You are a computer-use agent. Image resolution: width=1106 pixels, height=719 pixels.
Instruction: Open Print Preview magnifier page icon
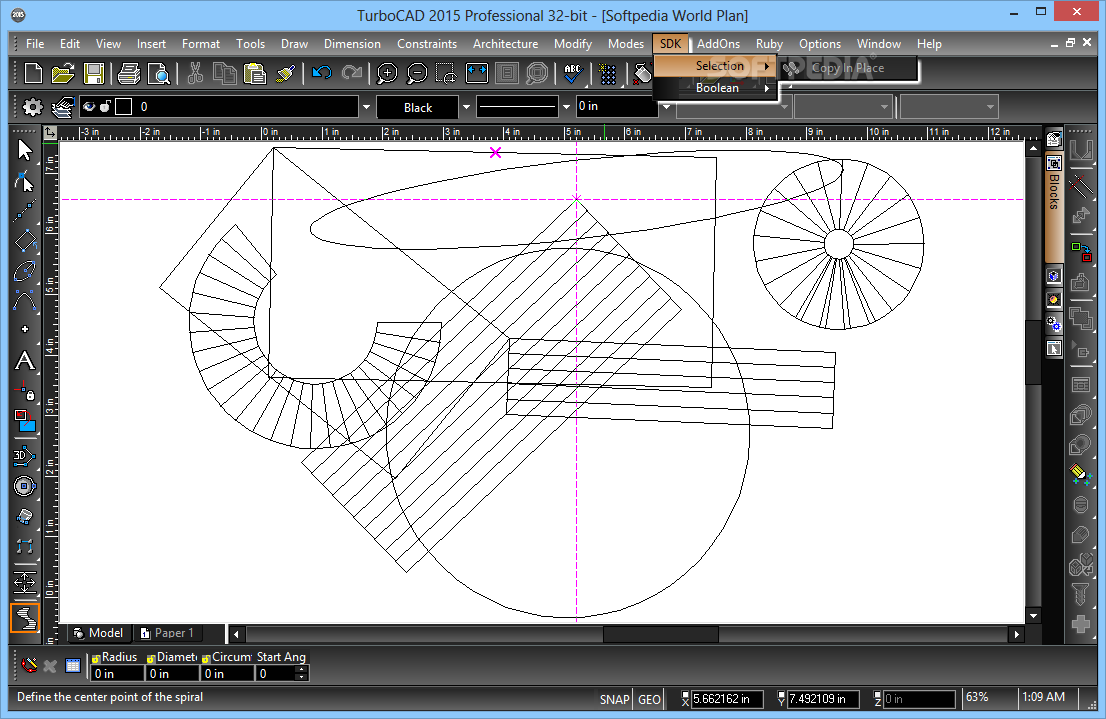point(159,73)
